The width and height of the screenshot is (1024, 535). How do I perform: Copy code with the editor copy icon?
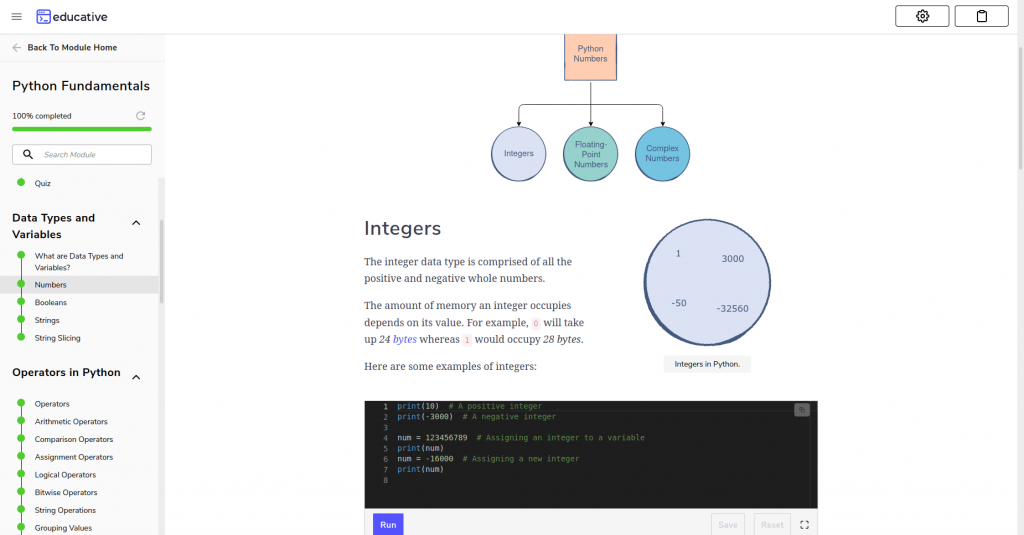[x=802, y=410]
